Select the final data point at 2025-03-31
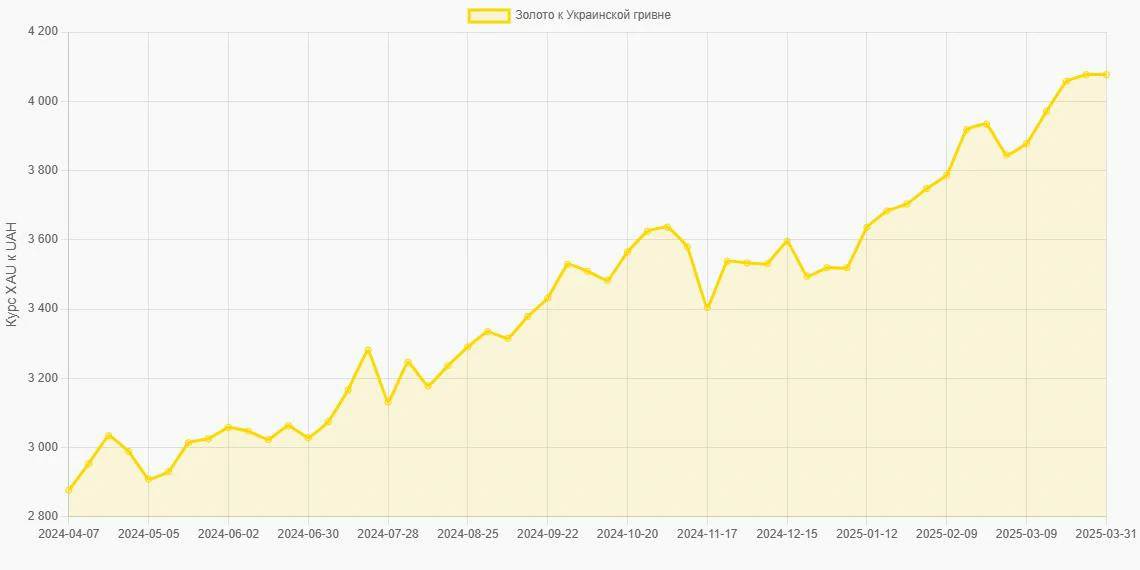 pyautogui.click(x=1107, y=74)
